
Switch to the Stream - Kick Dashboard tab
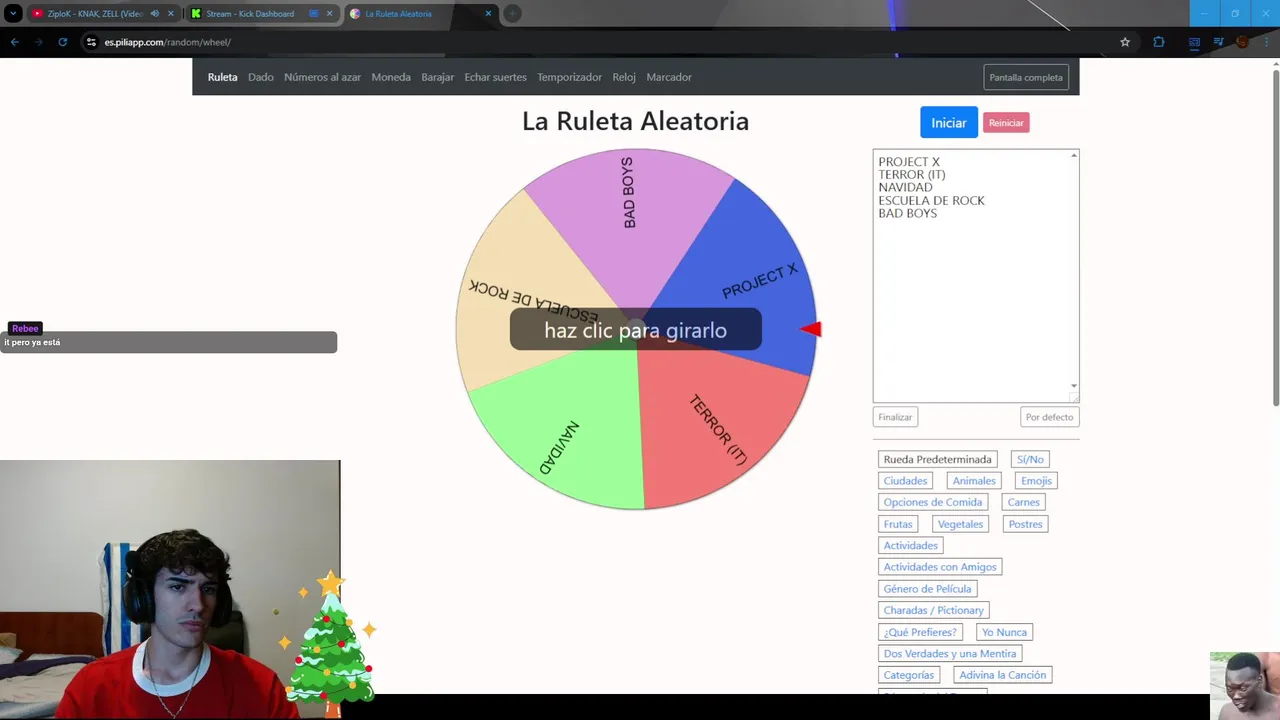click(250, 14)
